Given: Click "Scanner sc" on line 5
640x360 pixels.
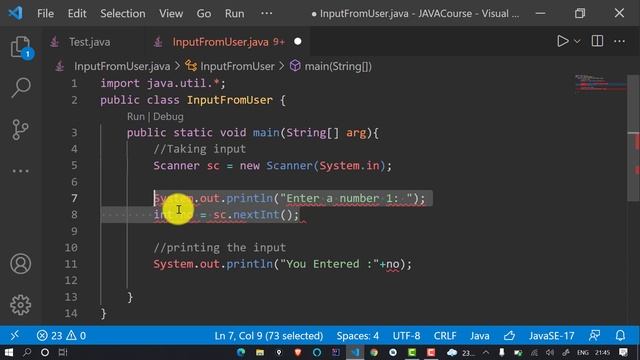Looking at the screenshot, I should coord(186,166).
